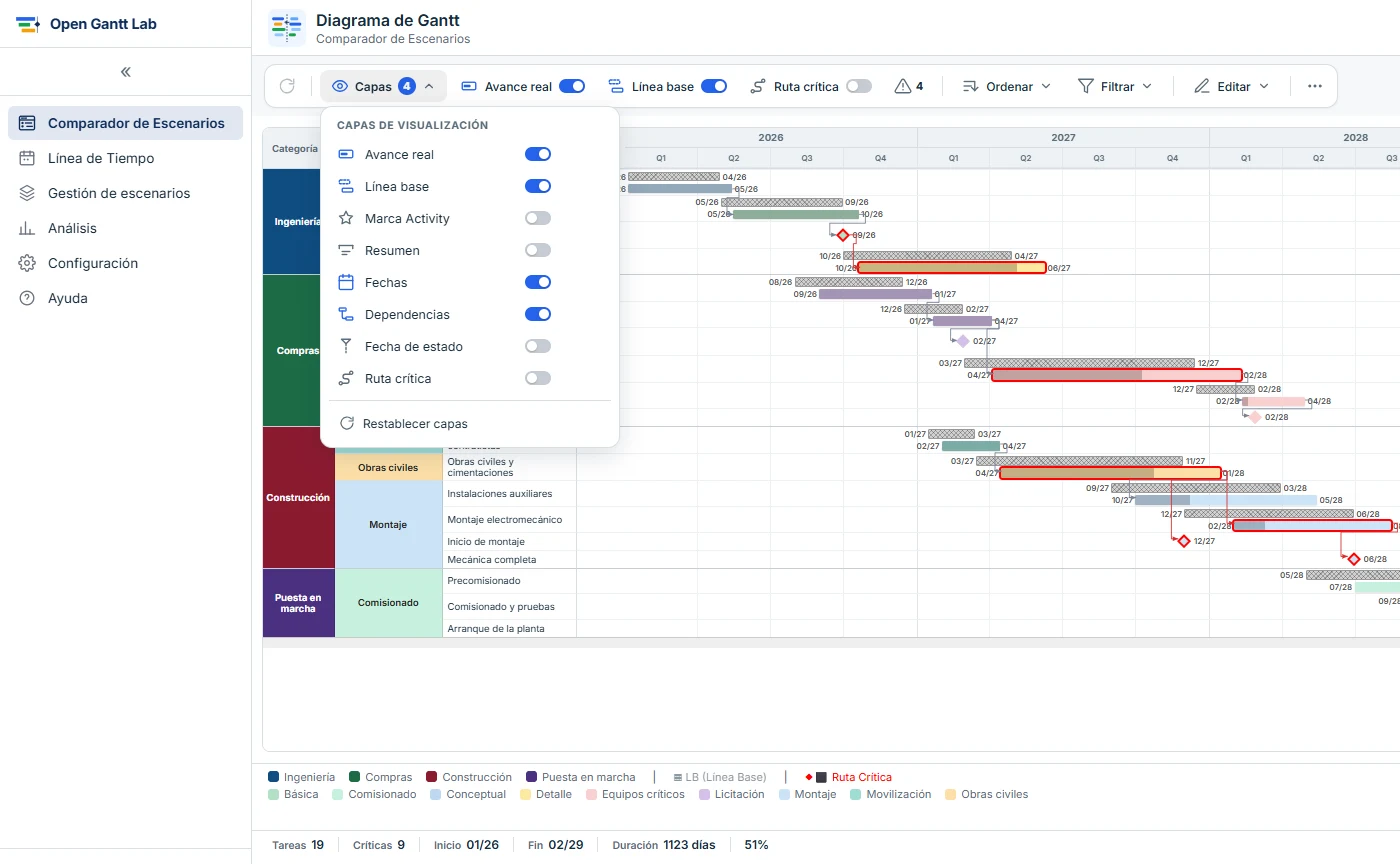
Task: Click the Ruta crítica icon in layers panel
Action: [346, 378]
